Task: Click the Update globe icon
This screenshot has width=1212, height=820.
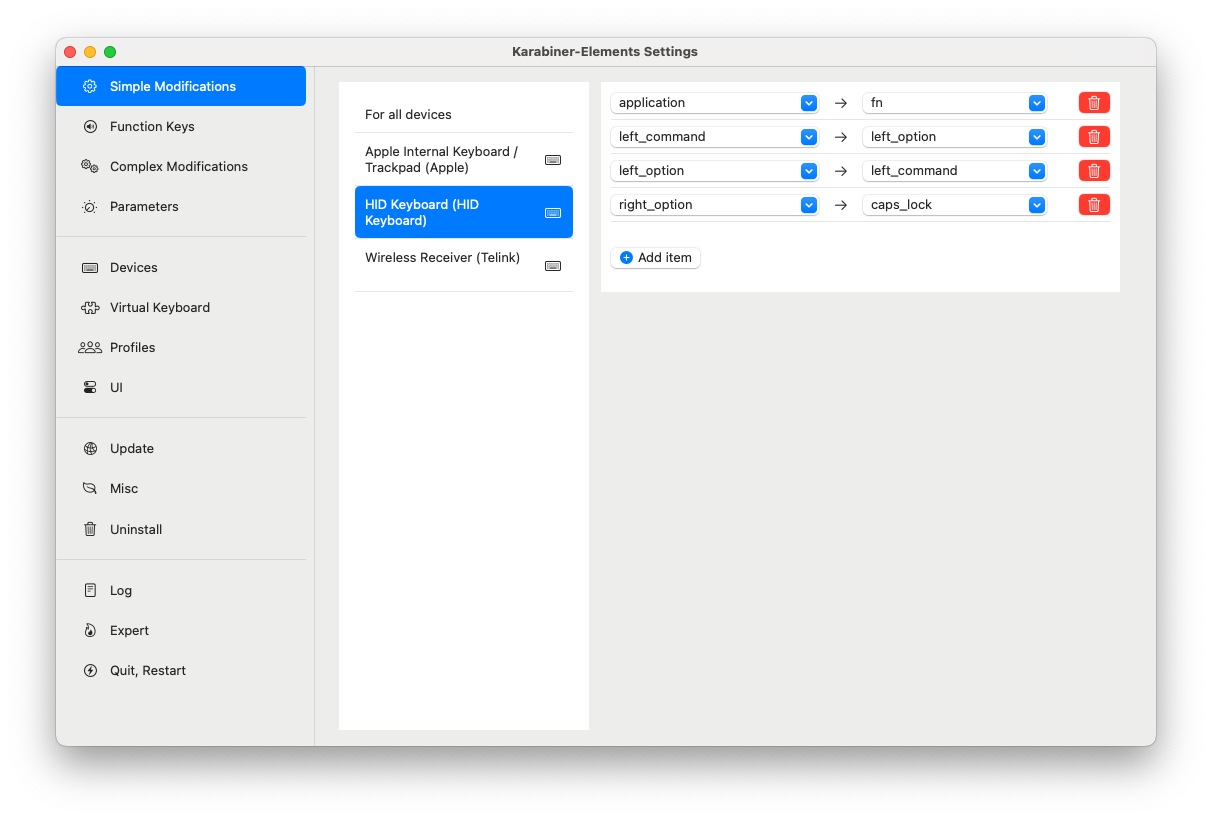Action: (90, 449)
